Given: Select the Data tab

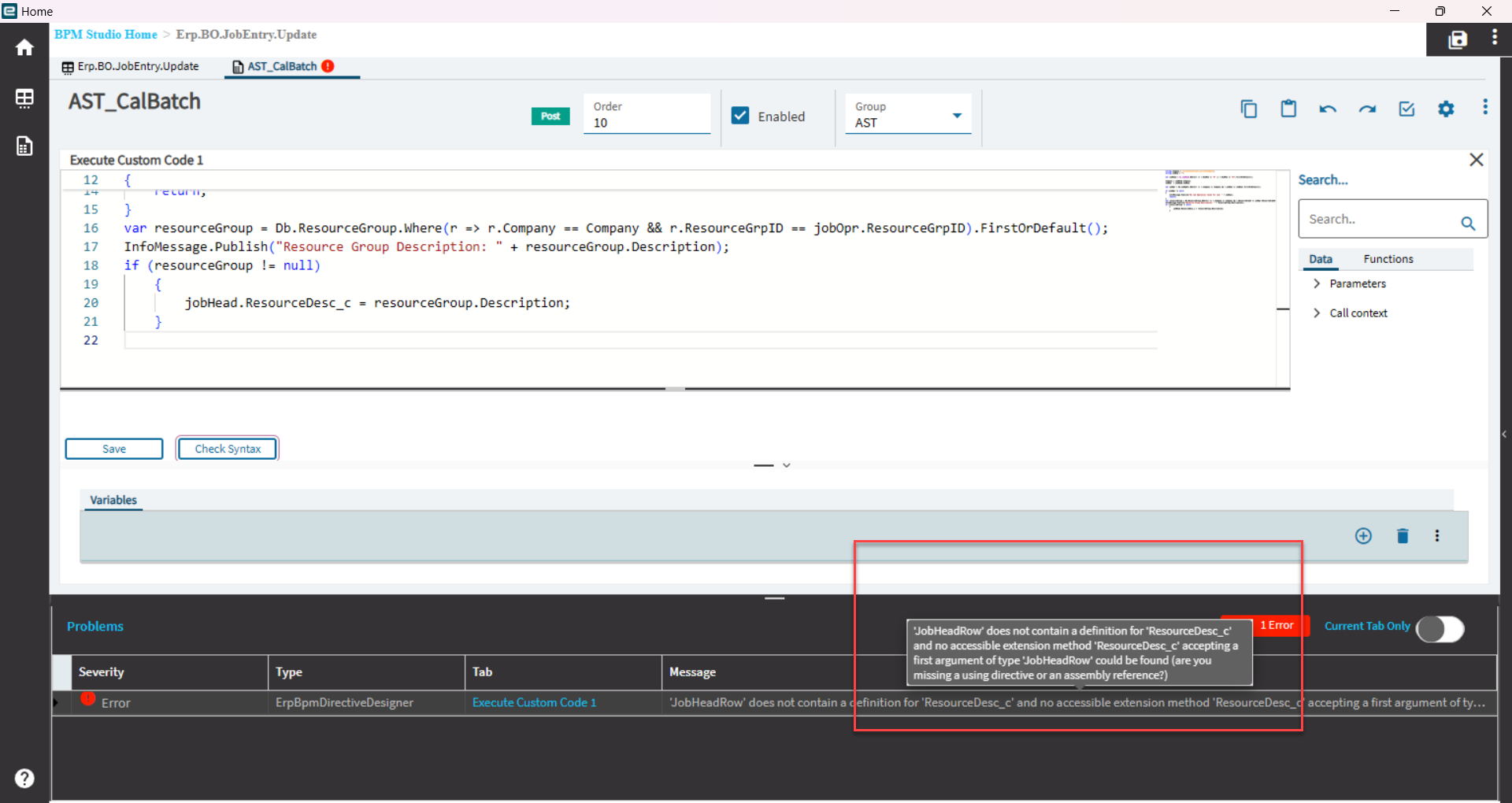Looking at the screenshot, I should click(x=1321, y=259).
